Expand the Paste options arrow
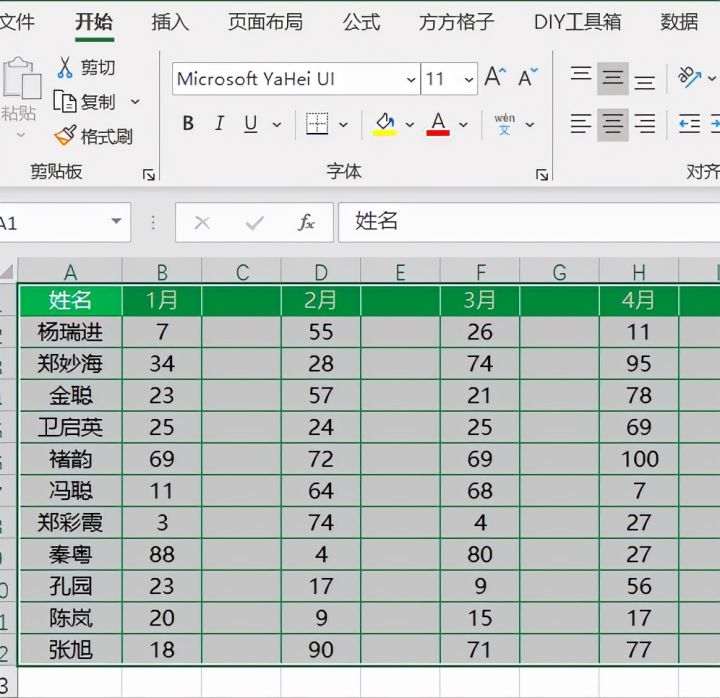The height and width of the screenshot is (698, 720). coord(21,135)
